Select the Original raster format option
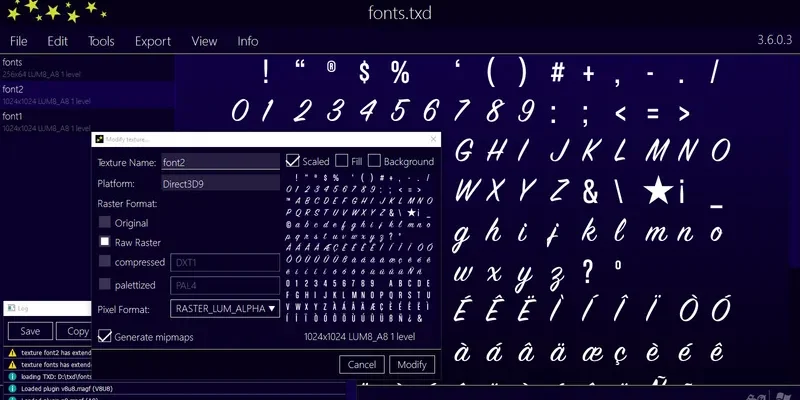This screenshot has height=400, width=800. click(105, 222)
